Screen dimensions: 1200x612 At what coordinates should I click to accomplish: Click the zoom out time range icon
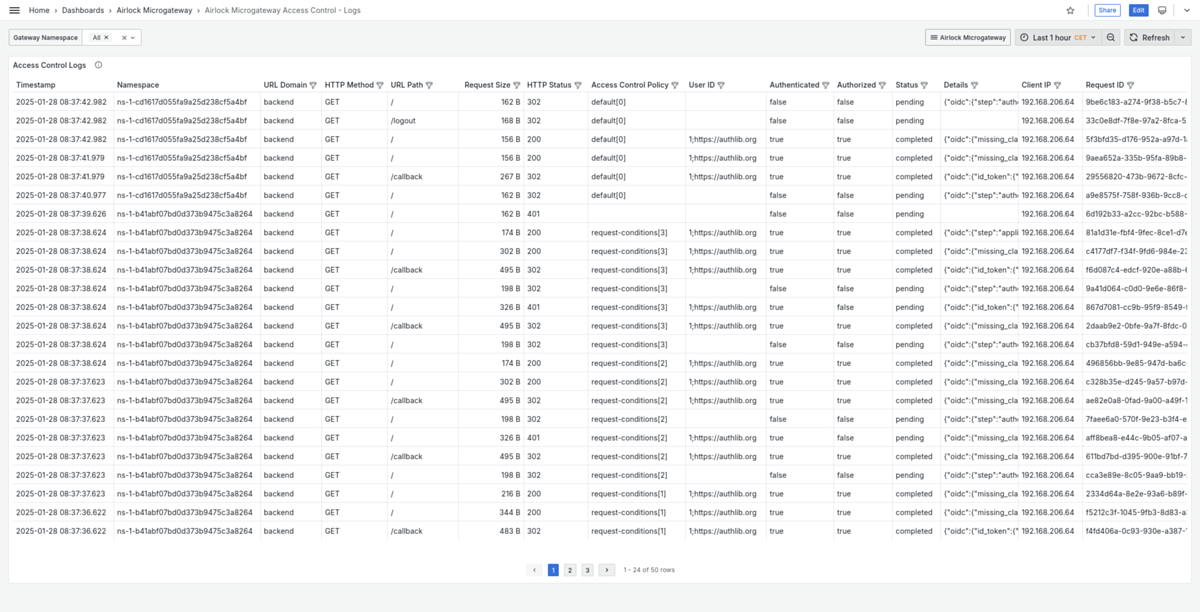click(x=1110, y=37)
